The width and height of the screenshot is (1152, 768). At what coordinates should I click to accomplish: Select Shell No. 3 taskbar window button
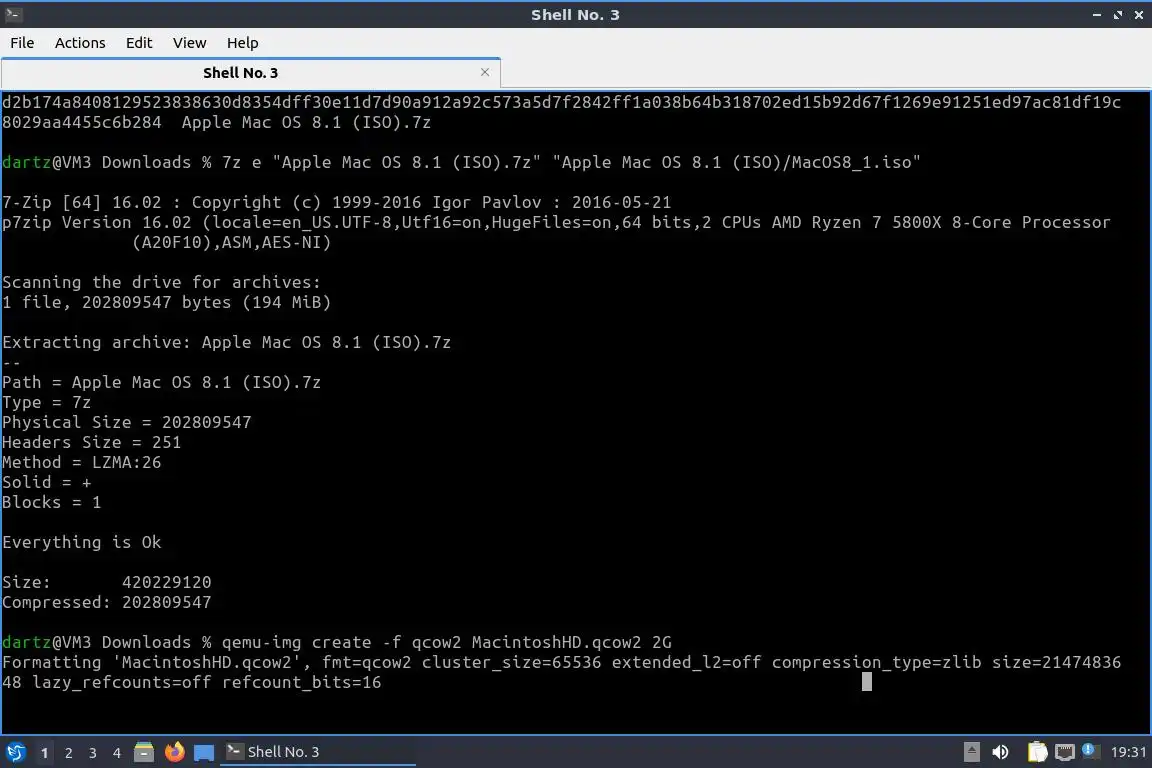click(317, 752)
